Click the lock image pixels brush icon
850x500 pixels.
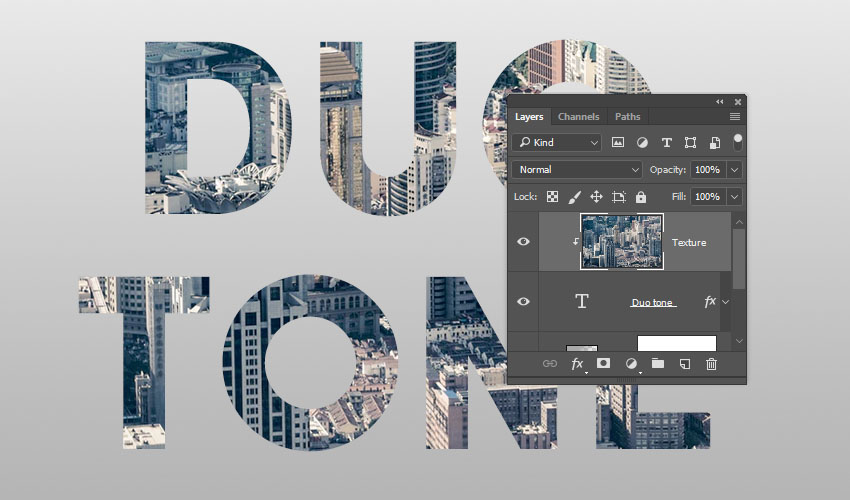point(575,197)
